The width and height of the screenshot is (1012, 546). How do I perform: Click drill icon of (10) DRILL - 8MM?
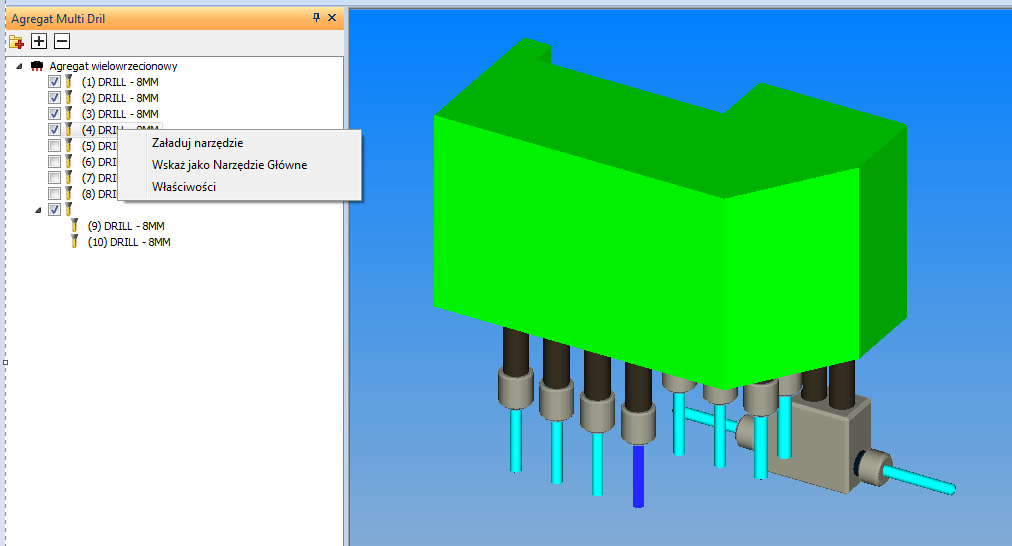pos(75,242)
